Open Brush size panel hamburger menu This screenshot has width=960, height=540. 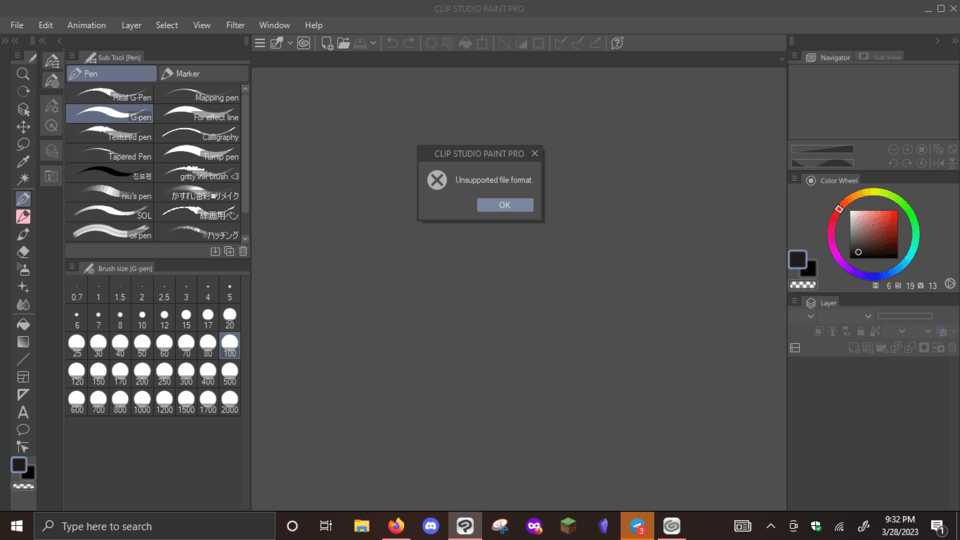pos(72,267)
